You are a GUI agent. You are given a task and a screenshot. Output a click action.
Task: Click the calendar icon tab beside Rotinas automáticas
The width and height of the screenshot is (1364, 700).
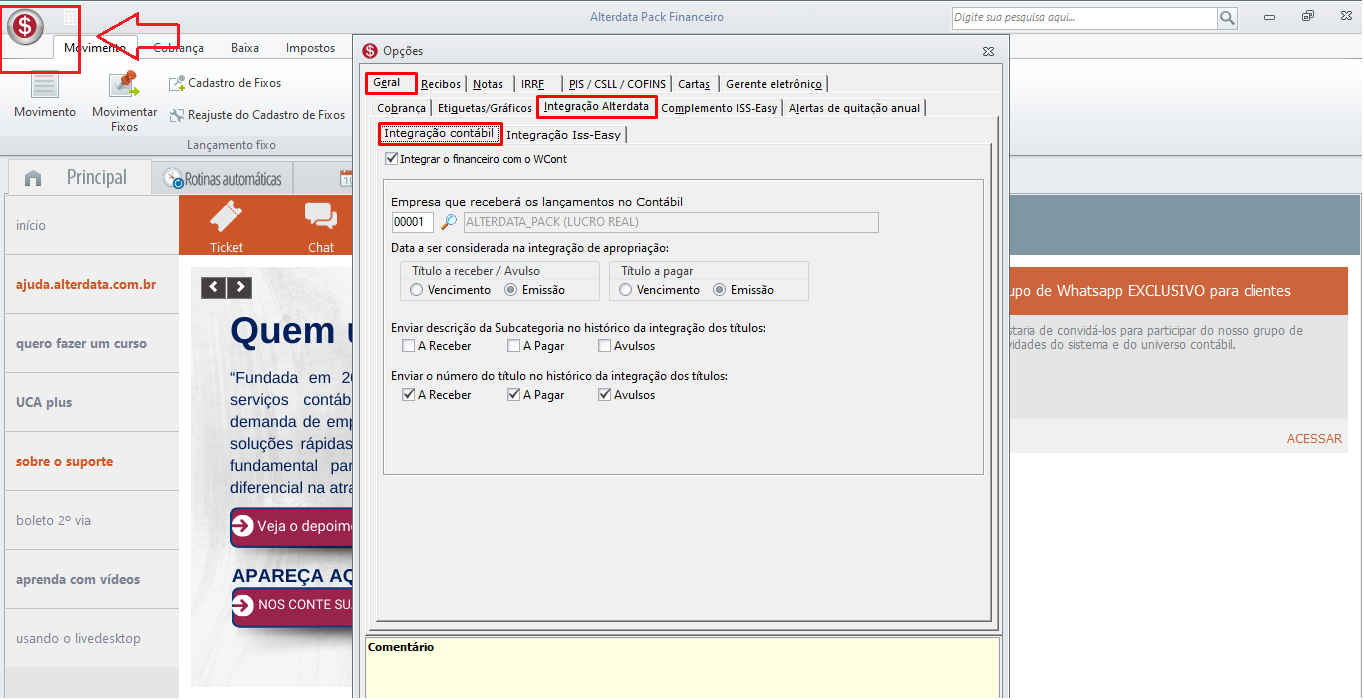346,179
